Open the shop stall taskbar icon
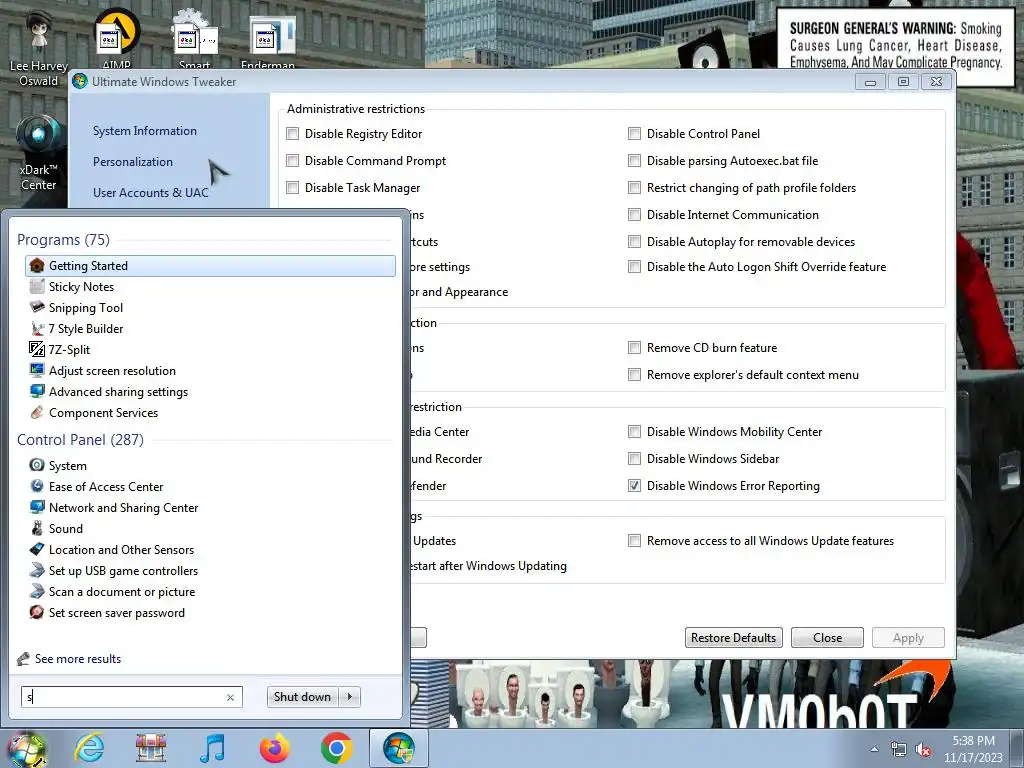The image size is (1024, 768). point(151,748)
